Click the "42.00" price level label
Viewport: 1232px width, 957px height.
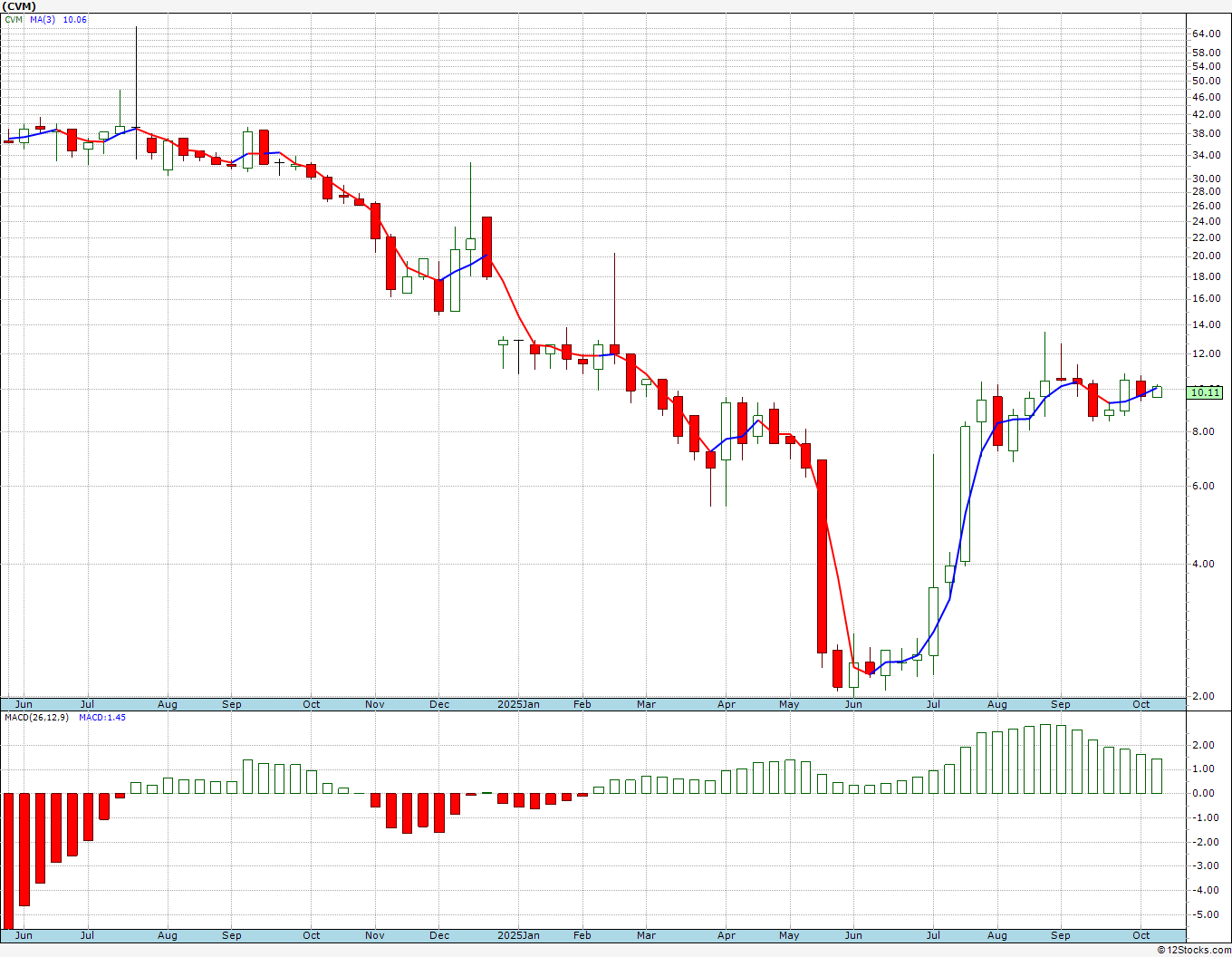click(1205, 114)
